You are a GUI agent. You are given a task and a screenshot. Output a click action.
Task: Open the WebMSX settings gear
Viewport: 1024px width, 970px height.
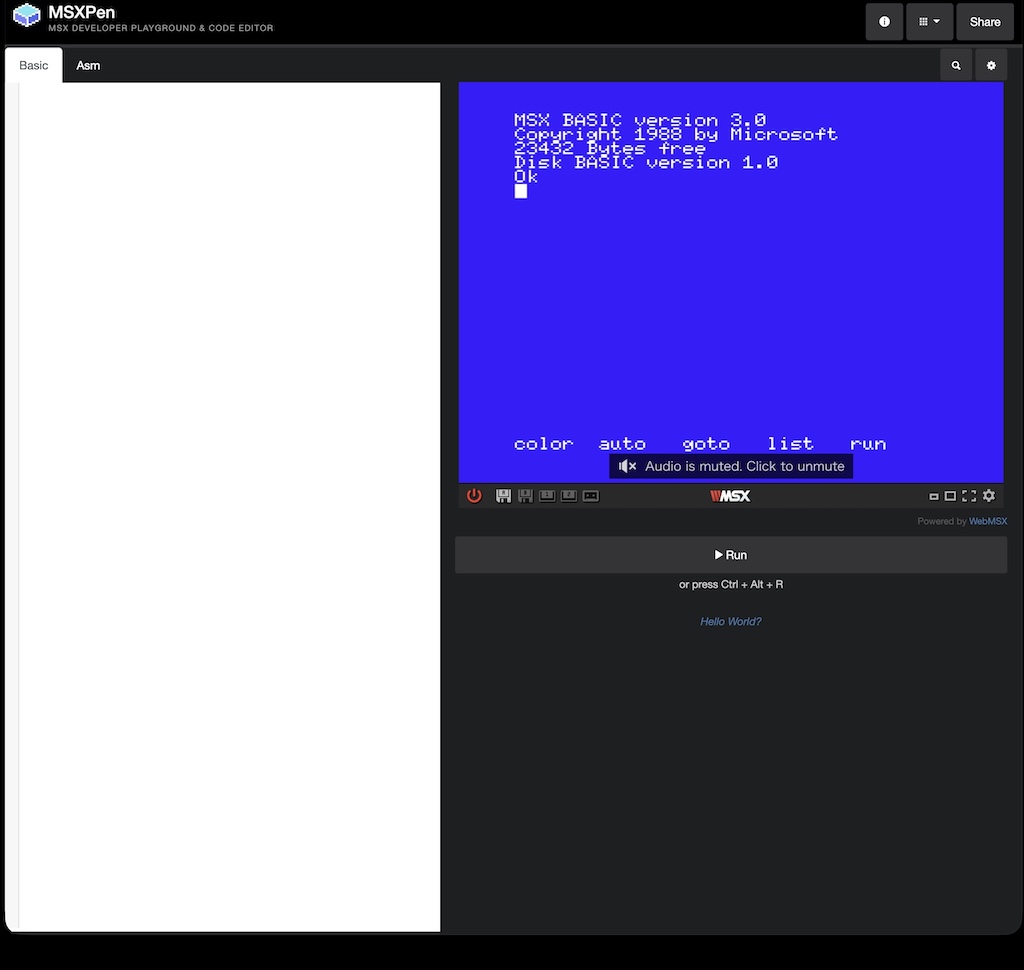(988, 495)
